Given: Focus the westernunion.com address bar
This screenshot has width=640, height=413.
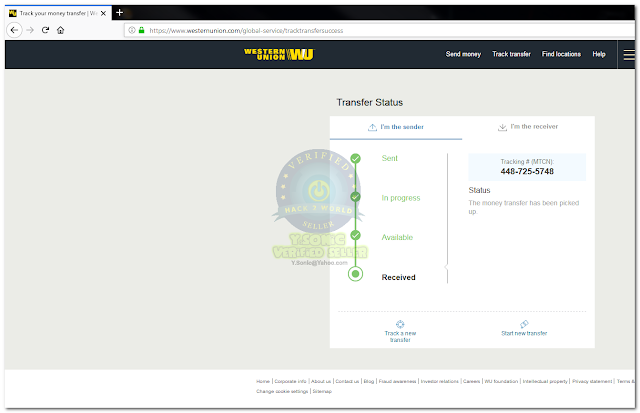Looking at the screenshot, I should pyautogui.click(x=380, y=31).
